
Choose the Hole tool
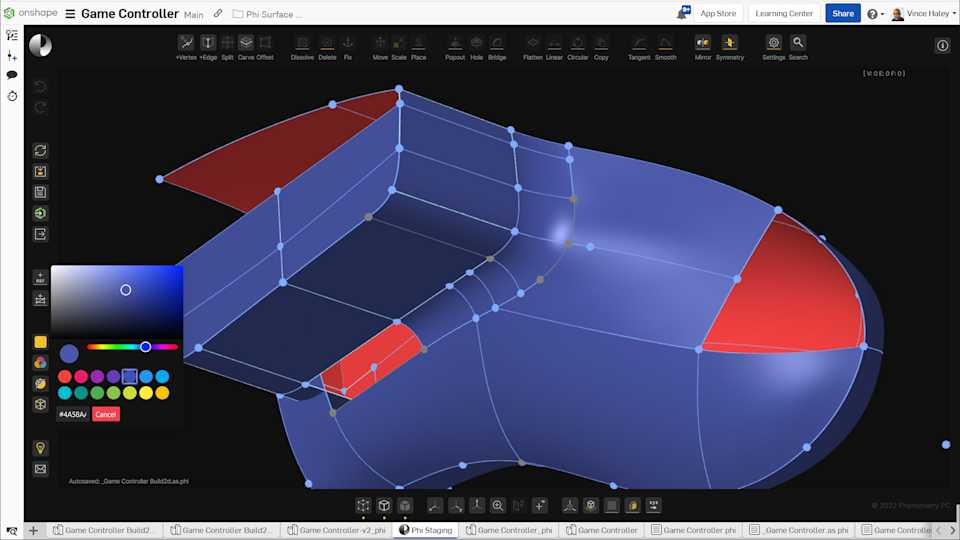point(476,47)
